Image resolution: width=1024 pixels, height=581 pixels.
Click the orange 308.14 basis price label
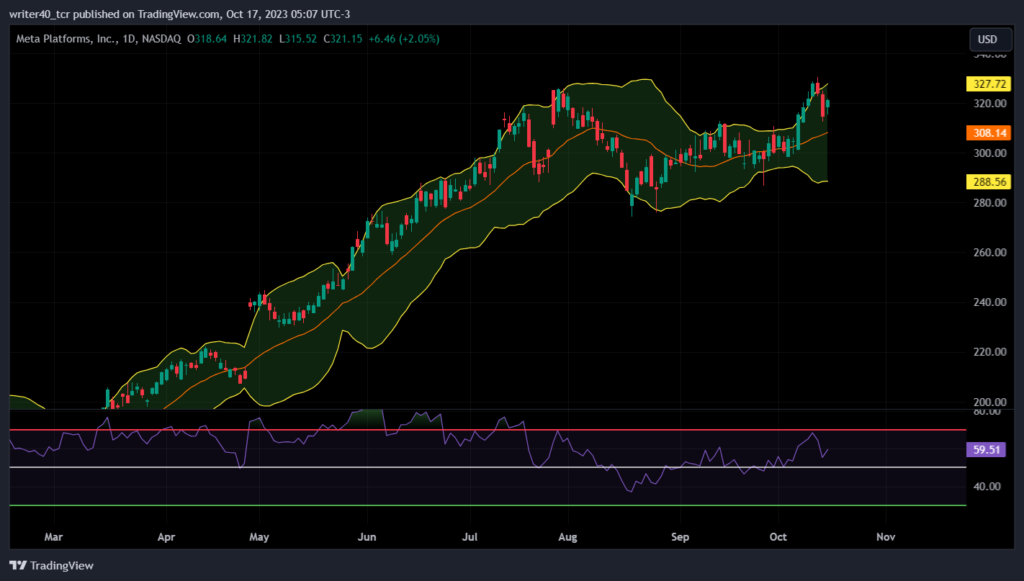pos(989,133)
